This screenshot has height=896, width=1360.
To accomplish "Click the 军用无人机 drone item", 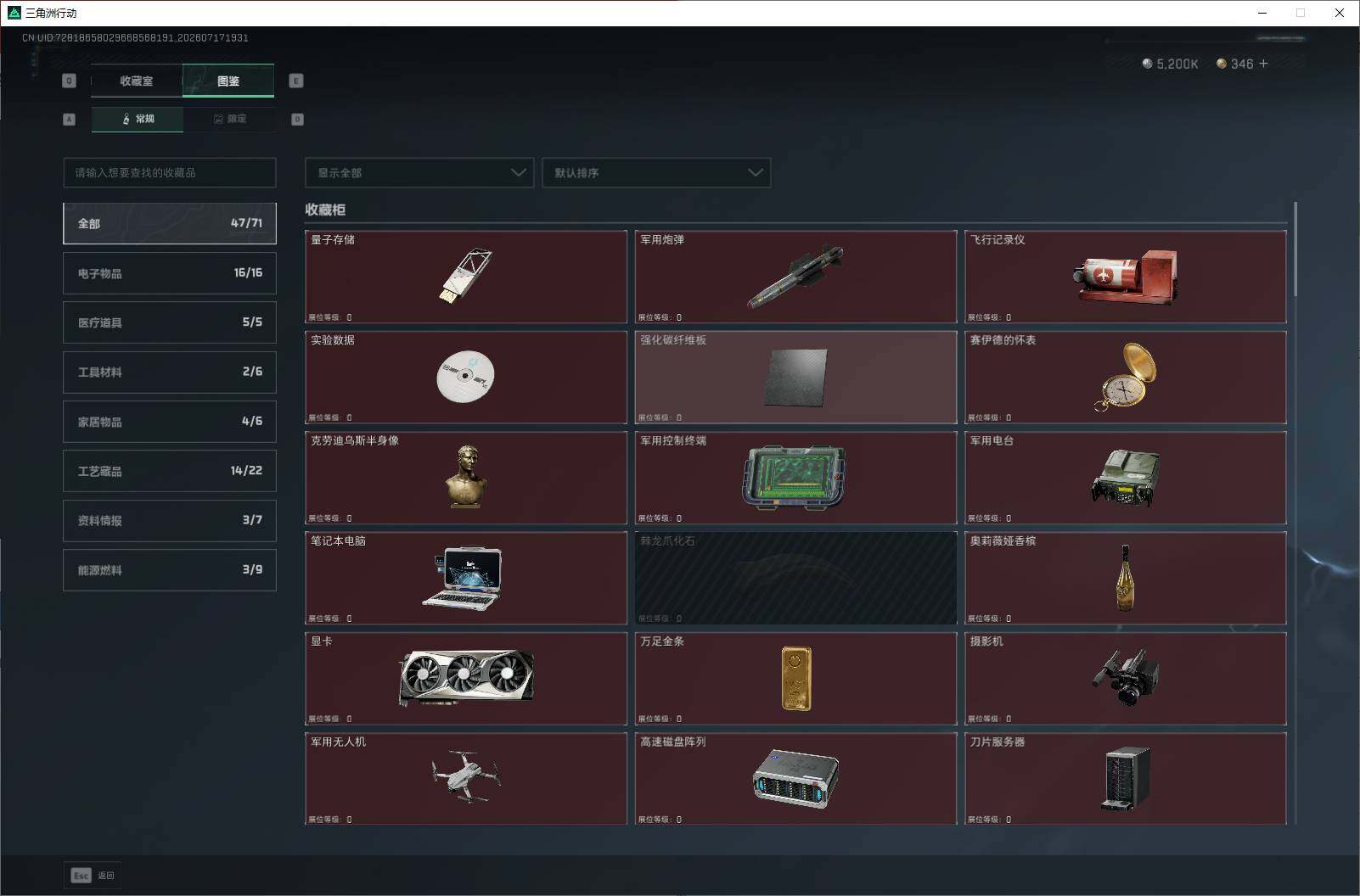I will click(466, 778).
